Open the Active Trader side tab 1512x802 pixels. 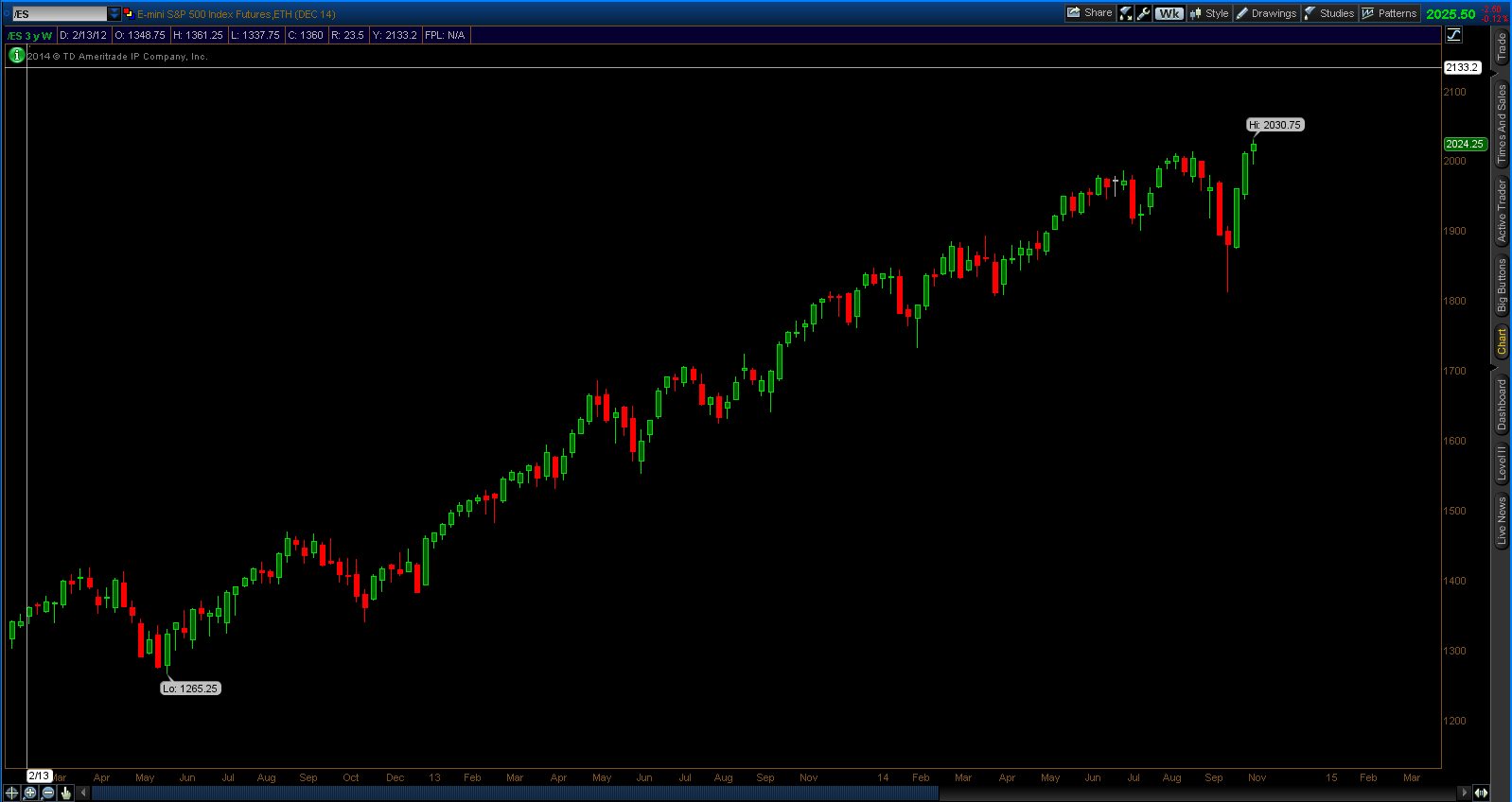1502,211
